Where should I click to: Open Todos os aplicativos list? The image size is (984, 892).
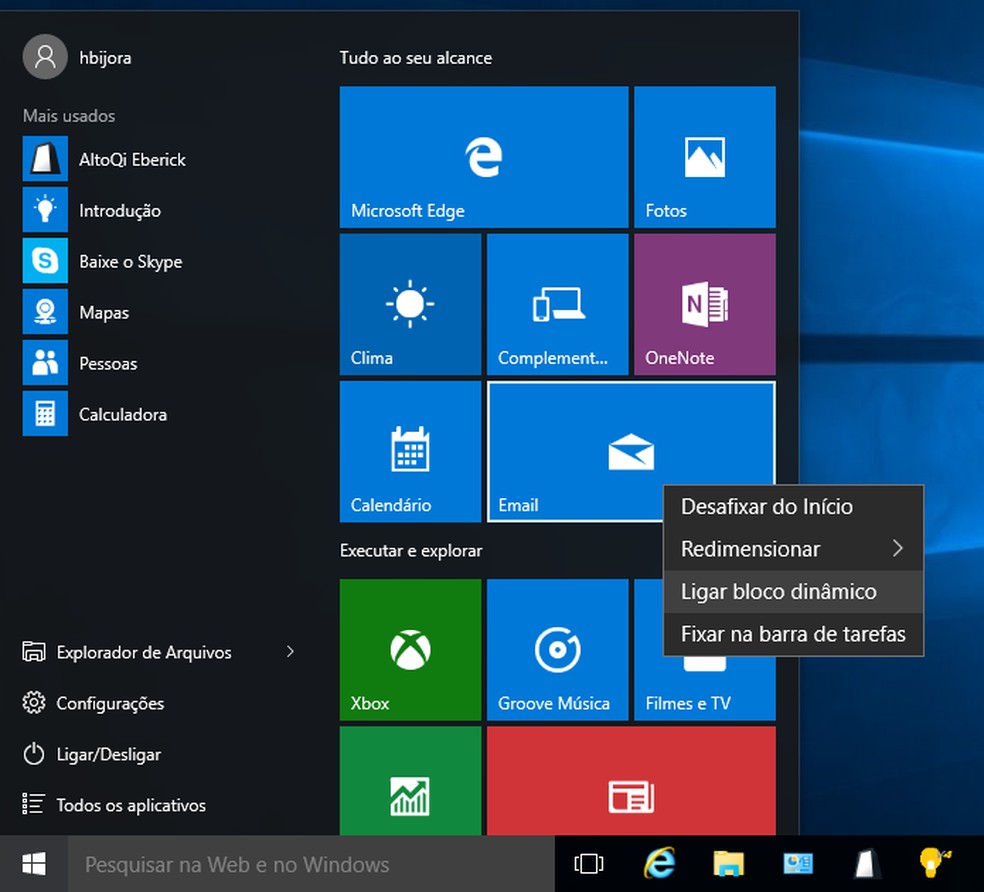pos(130,805)
